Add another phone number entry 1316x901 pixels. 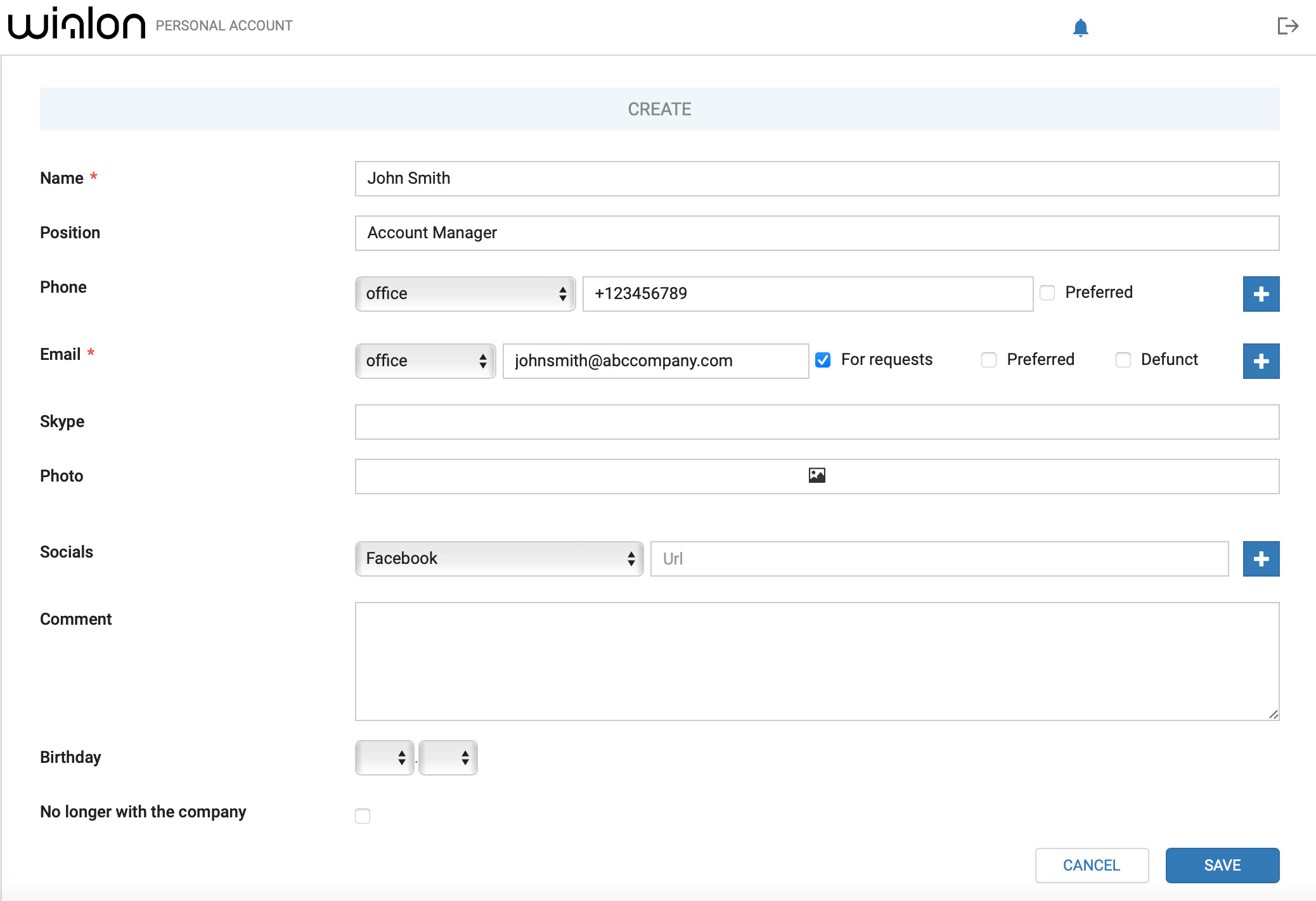(1261, 293)
